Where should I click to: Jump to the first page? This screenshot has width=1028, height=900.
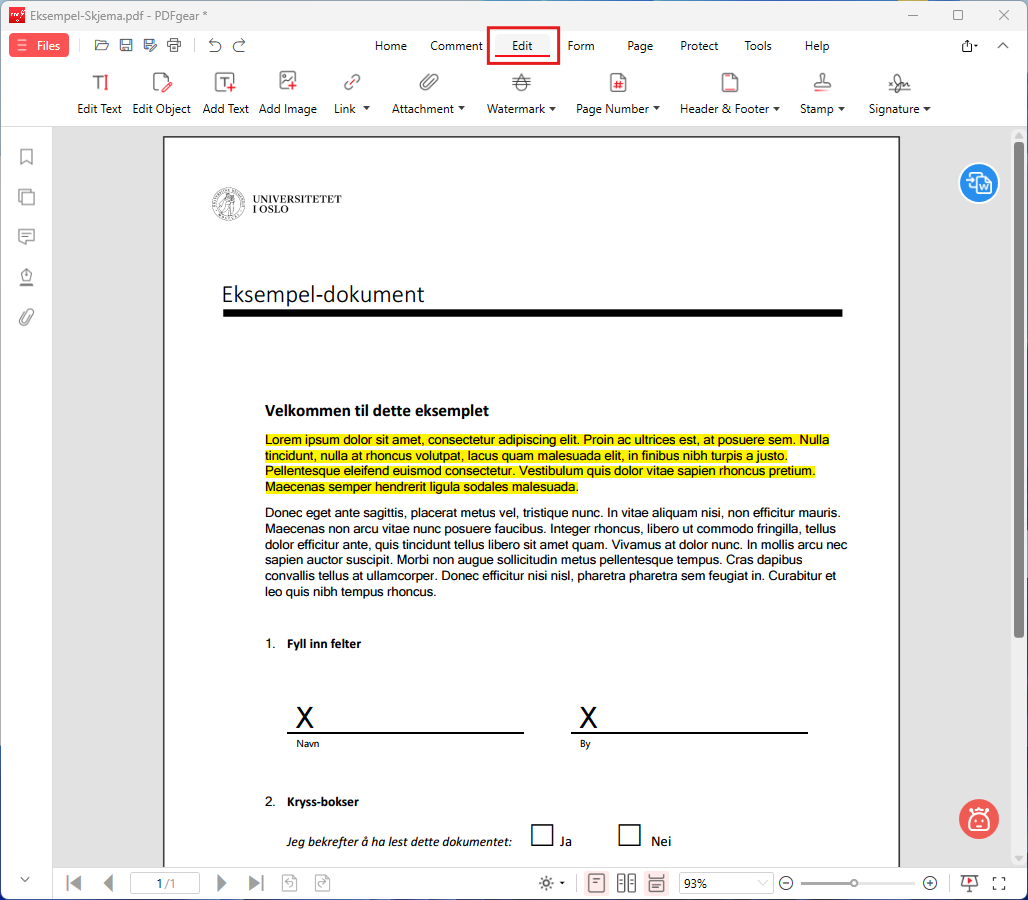pos(74,883)
